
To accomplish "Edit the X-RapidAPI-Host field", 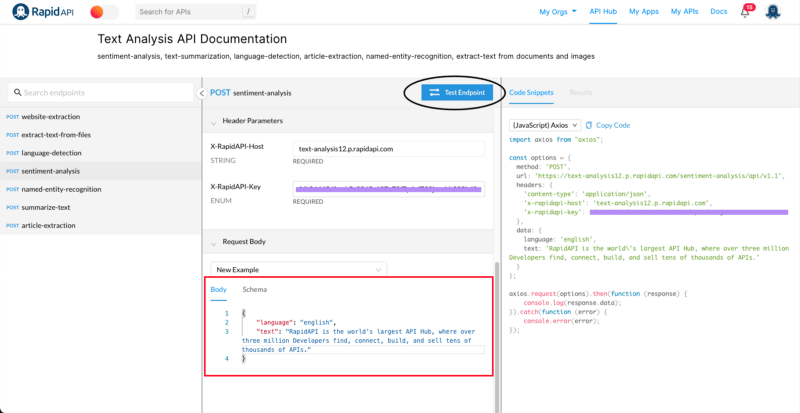I will coord(388,149).
